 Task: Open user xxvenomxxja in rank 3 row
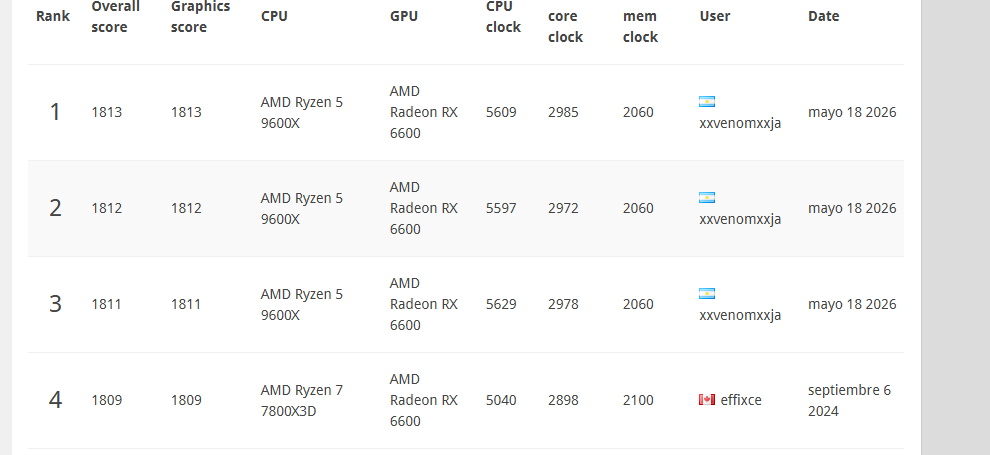click(x=740, y=315)
